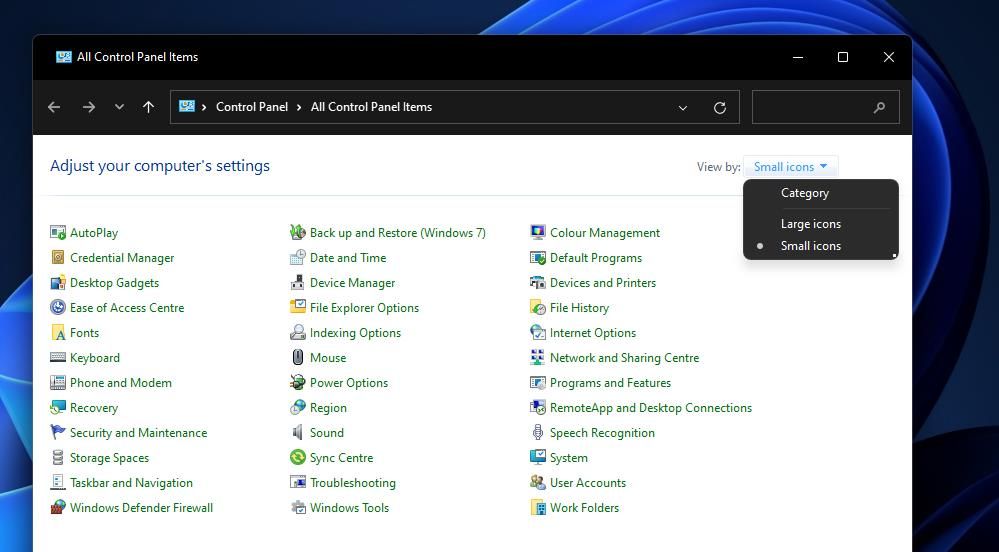Click the Credential Manager safe icon
The height and width of the screenshot is (552, 999).
58,258
